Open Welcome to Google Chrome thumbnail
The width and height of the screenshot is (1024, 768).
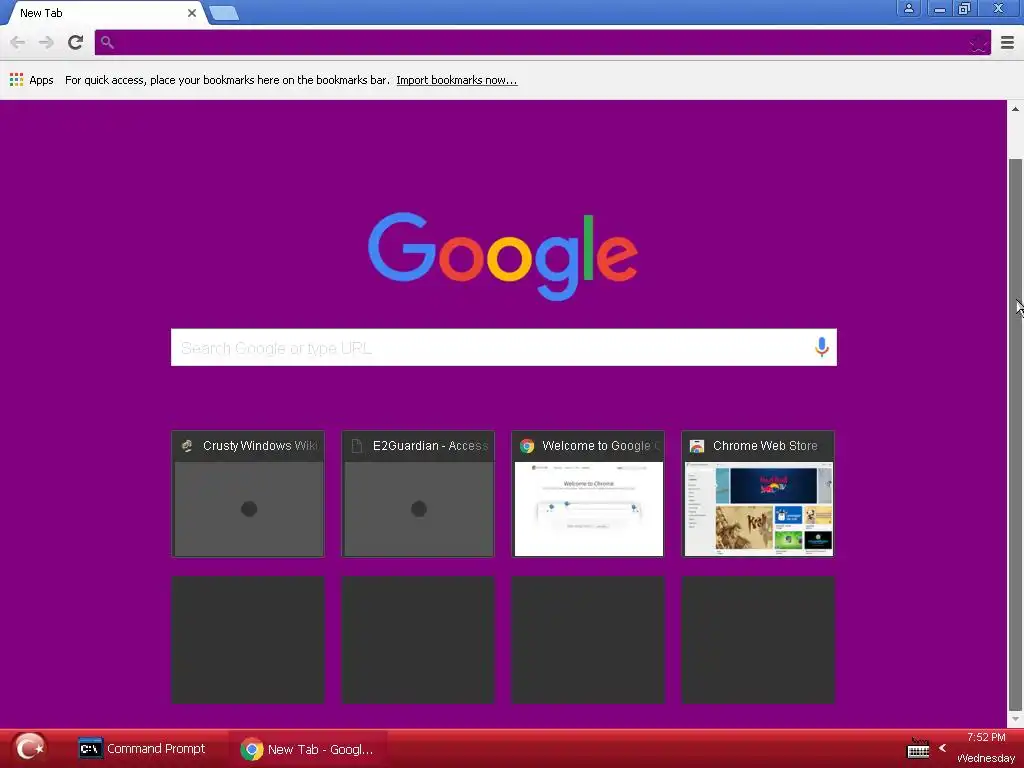[x=588, y=494]
